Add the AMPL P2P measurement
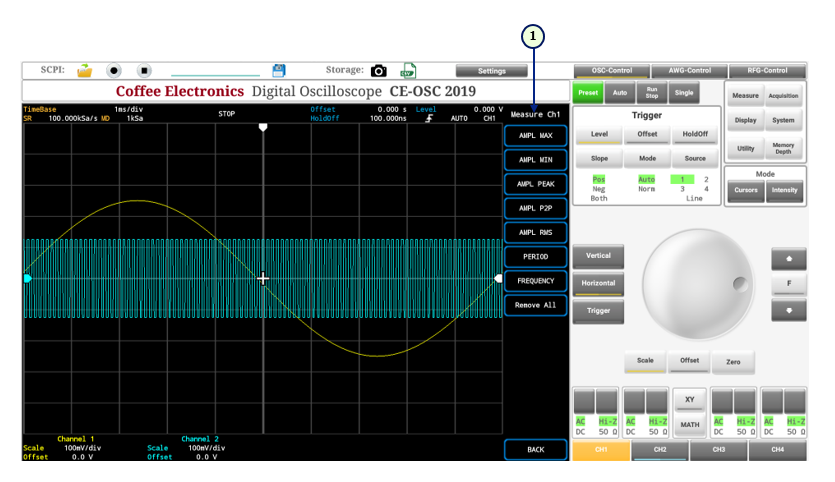This screenshot has width=835, height=482. [x=535, y=208]
